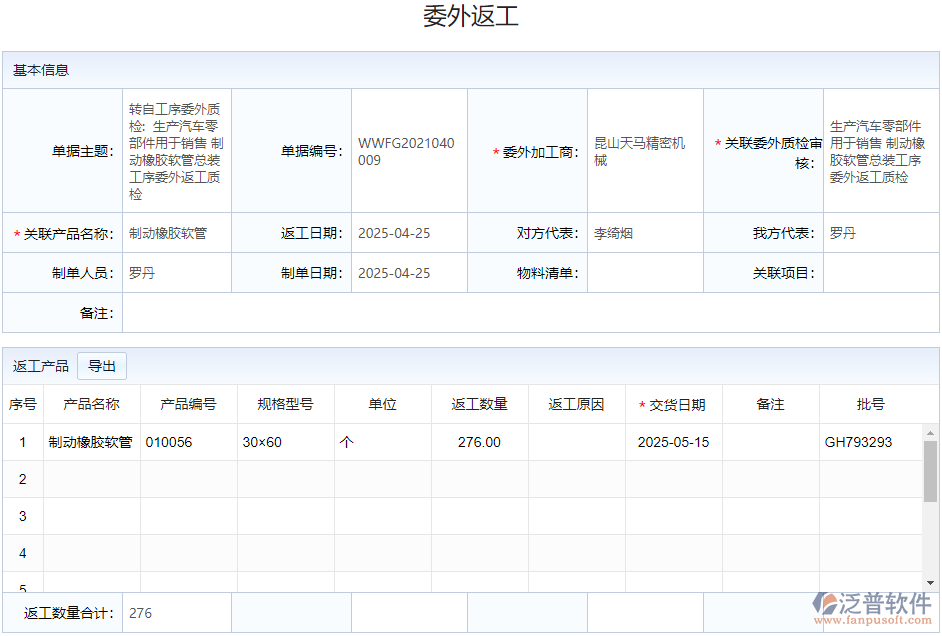Image resolution: width=942 pixels, height=636 pixels.
Task: Click the empty 关联项目 field
Action: pos(880,273)
